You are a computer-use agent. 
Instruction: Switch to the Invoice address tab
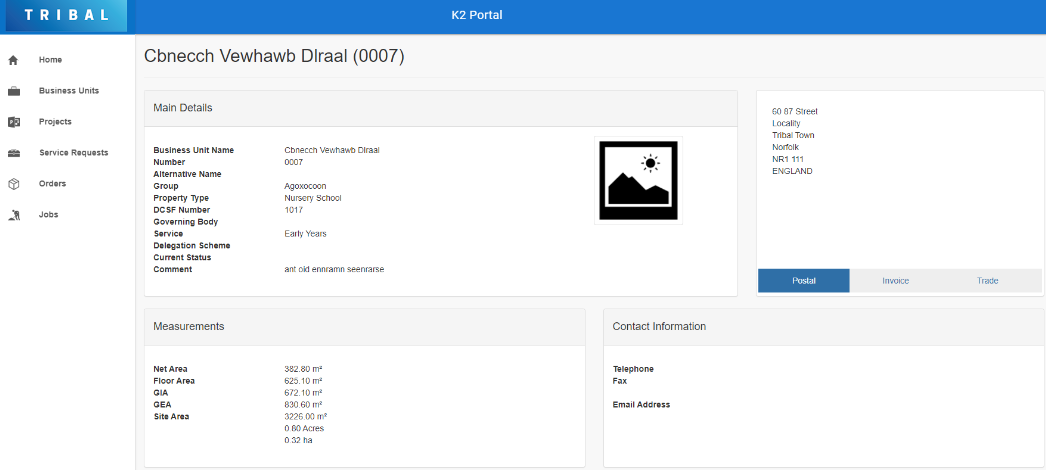pyautogui.click(x=895, y=281)
